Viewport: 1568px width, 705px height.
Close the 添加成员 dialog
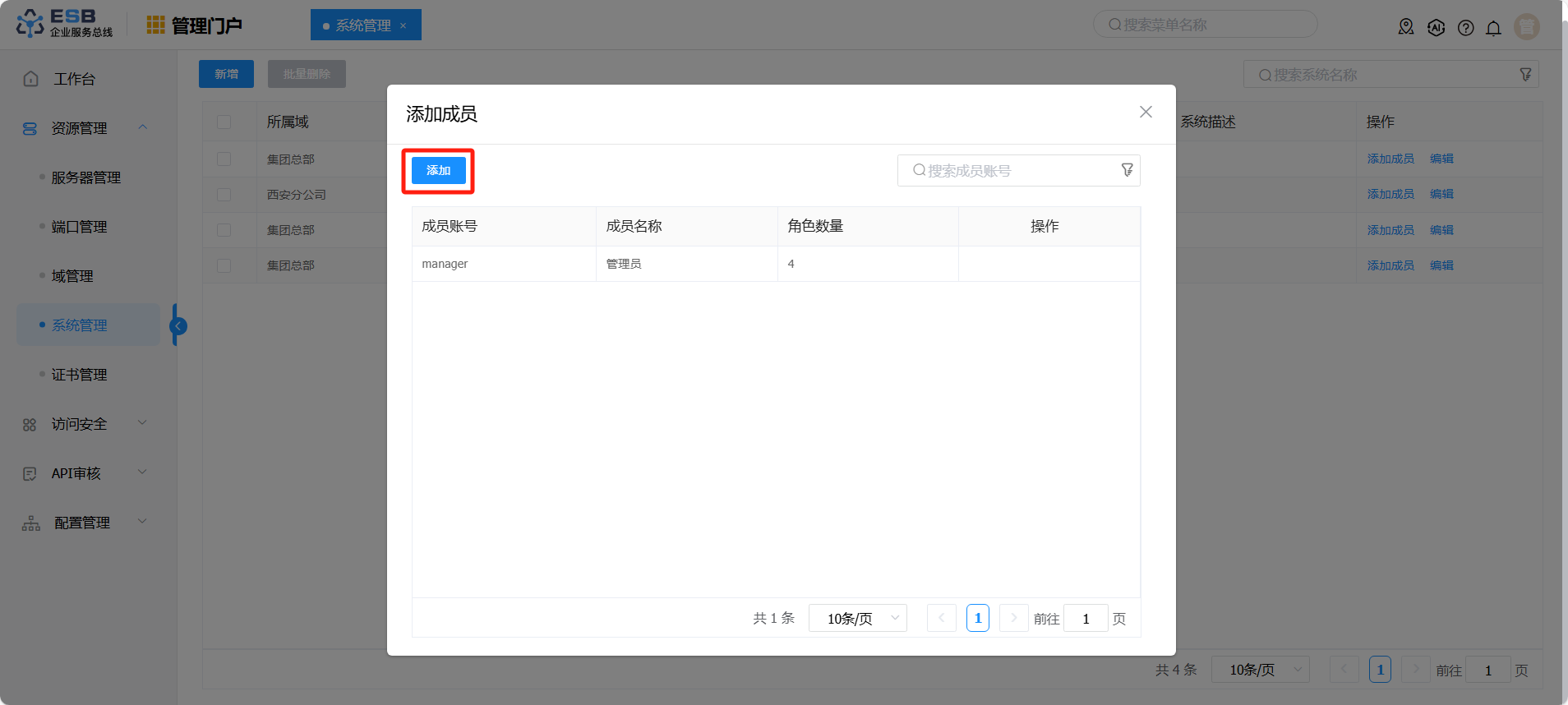(1146, 112)
